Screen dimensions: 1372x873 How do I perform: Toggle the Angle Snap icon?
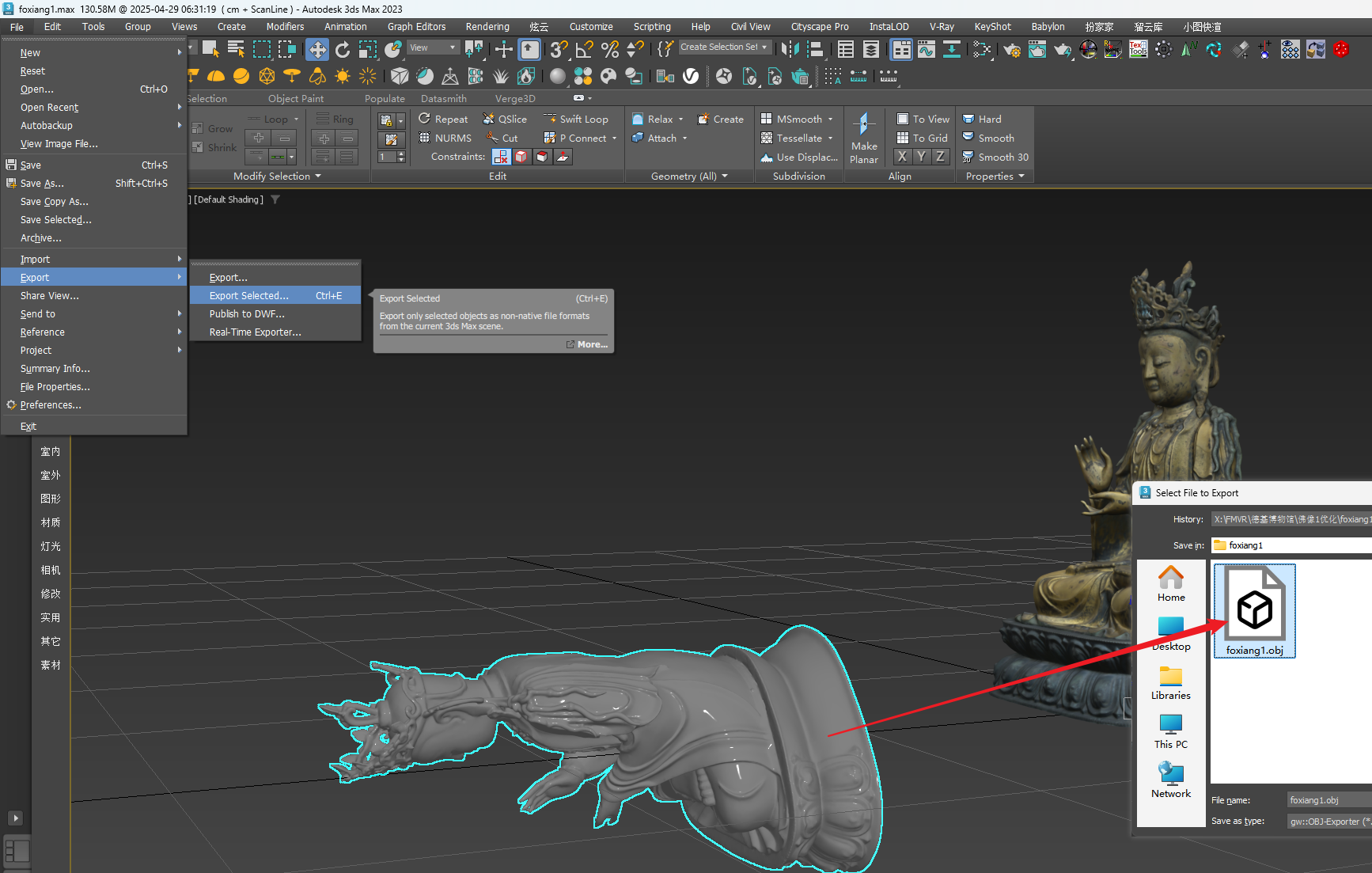tap(584, 50)
